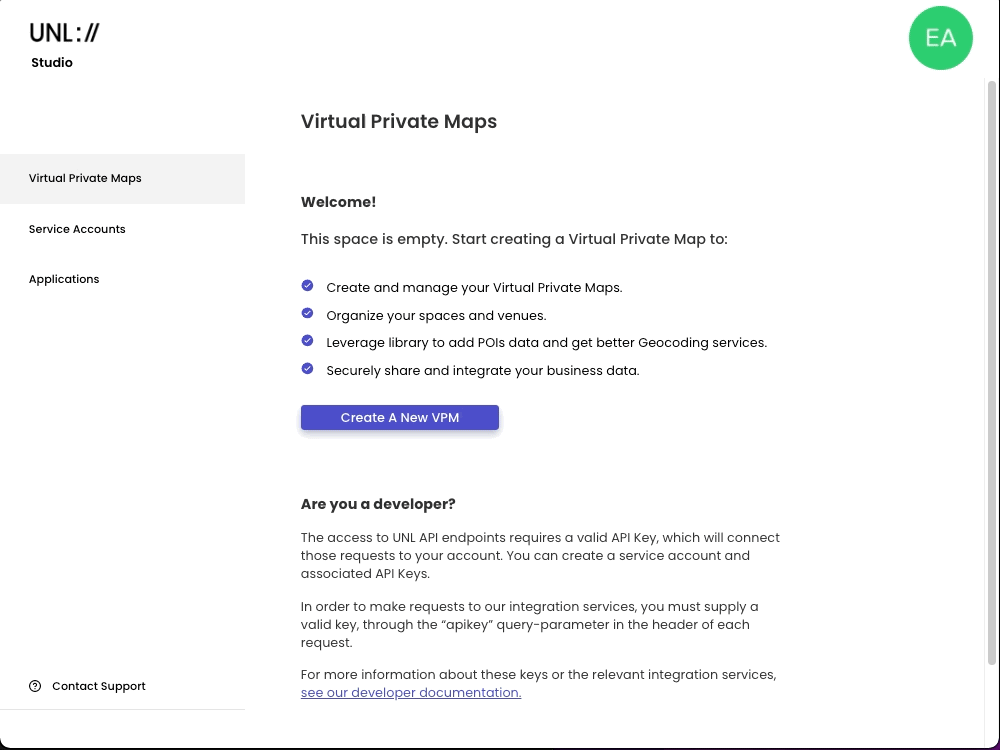Click checkmark icon beside Organize your spaces
Viewport: 1000px width, 750px height.
coord(307,314)
